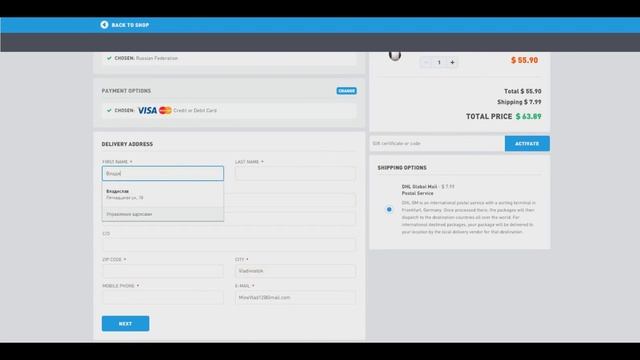The image size is (640, 360).
Task: Focus the Mobile Phone input field
Action: pos(163,298)
